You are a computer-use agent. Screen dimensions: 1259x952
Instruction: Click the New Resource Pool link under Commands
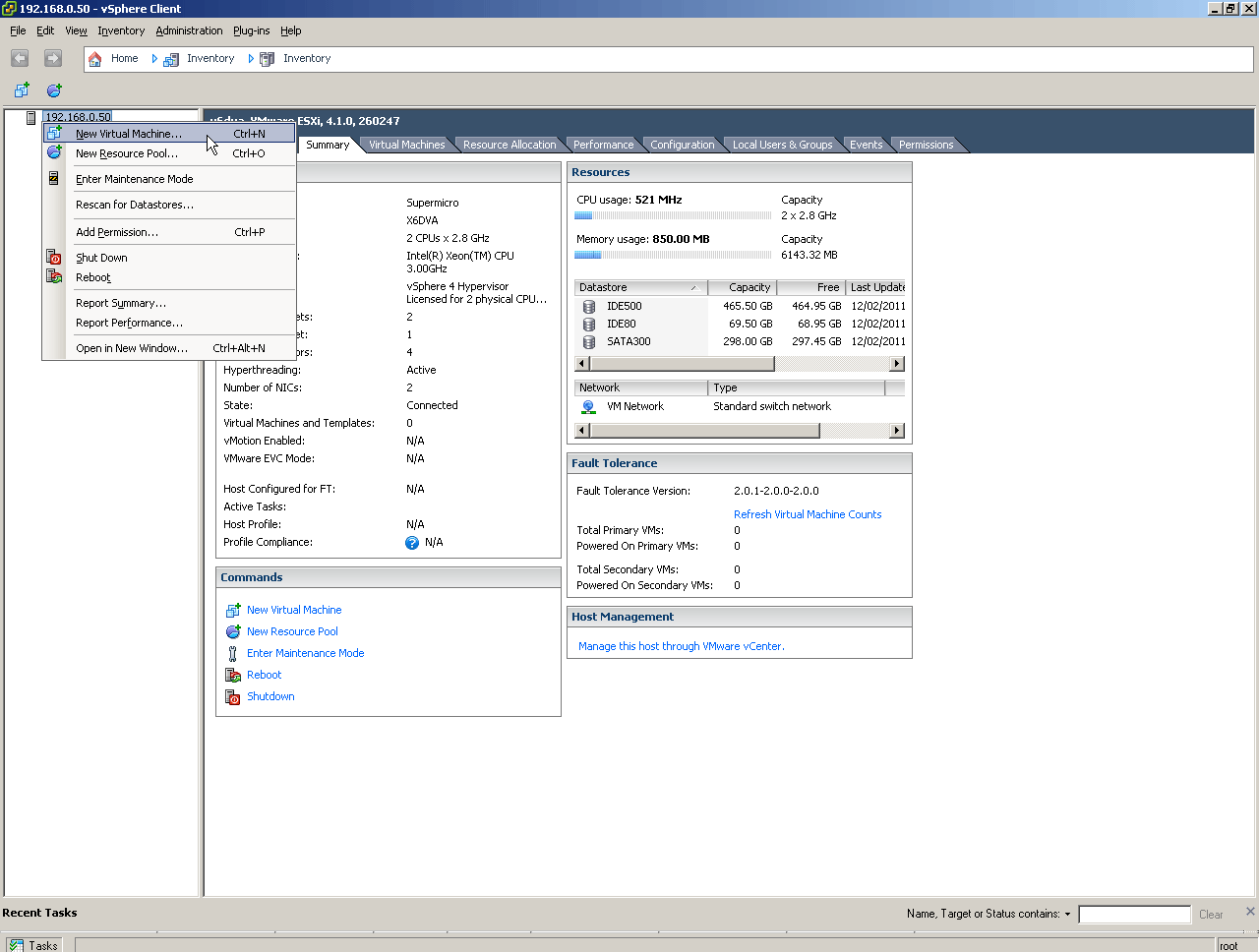pos(292,632)
